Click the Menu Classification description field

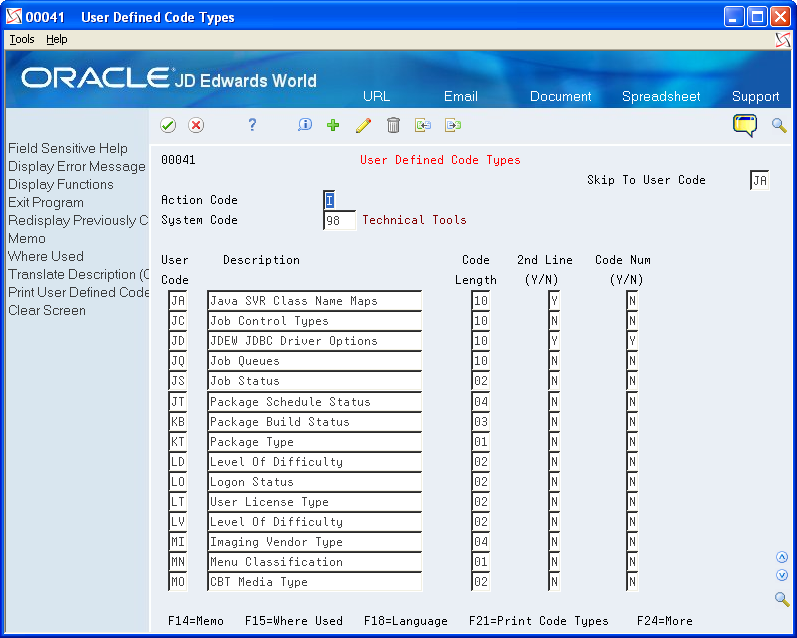(x=315, y=562)
